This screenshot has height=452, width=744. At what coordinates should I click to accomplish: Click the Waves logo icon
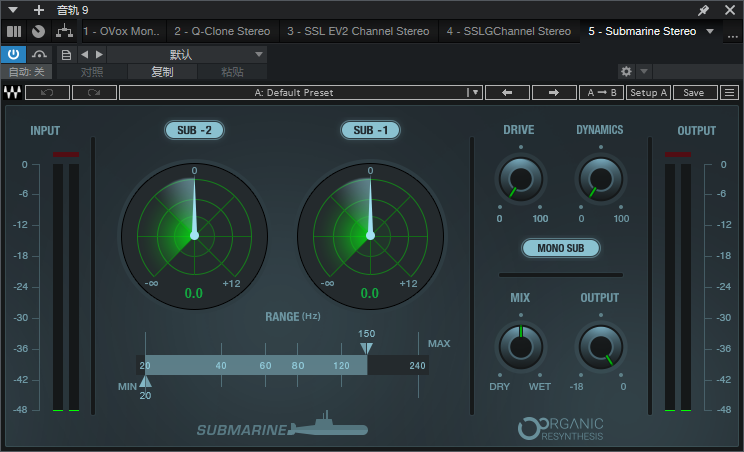[x=12, y=92]
